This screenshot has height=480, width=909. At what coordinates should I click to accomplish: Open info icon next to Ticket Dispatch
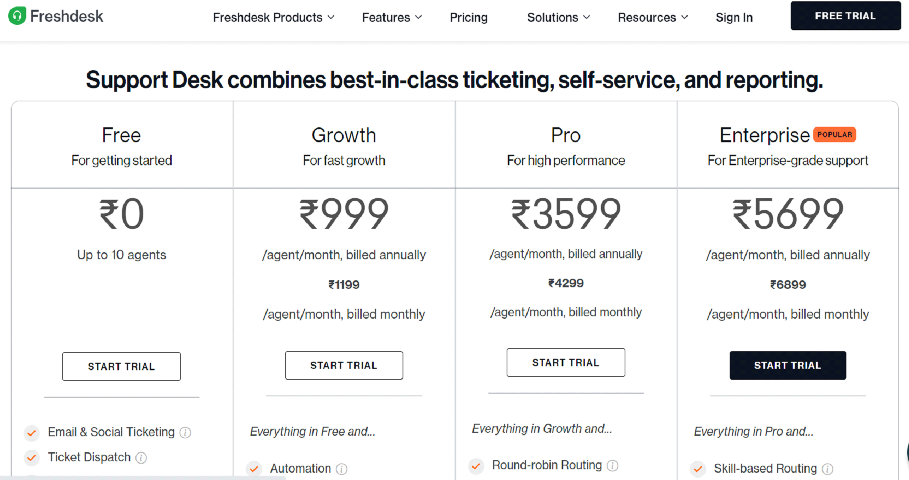coord(141,458)
